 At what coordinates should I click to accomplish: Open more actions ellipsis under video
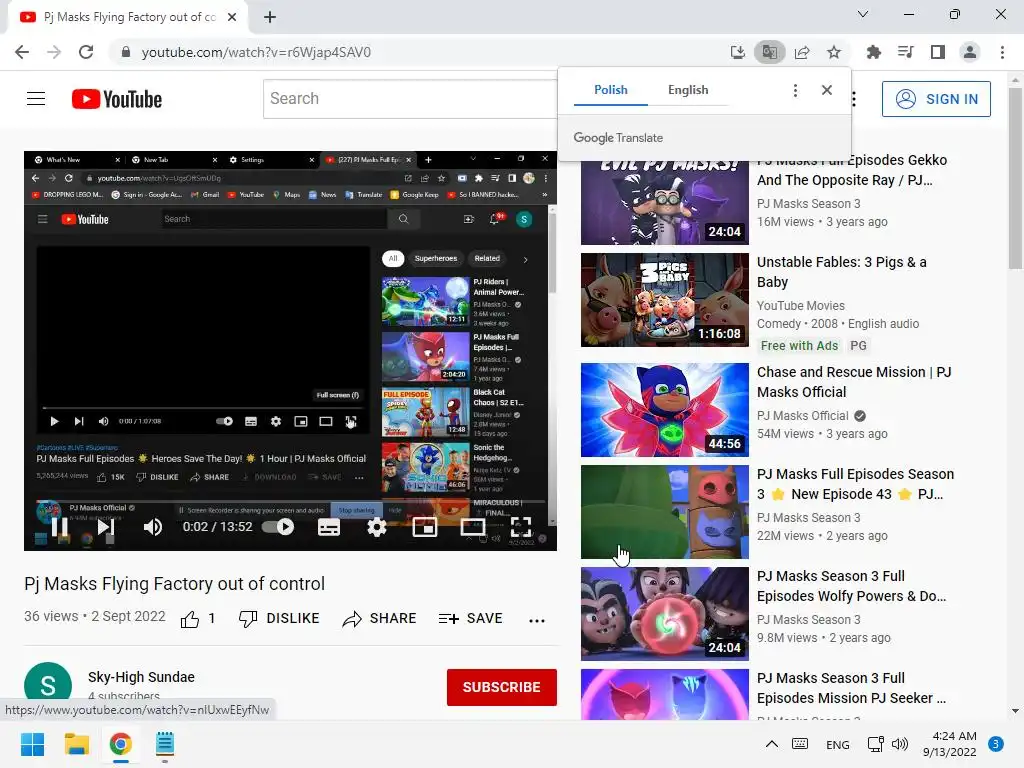[x=537, y=620]
